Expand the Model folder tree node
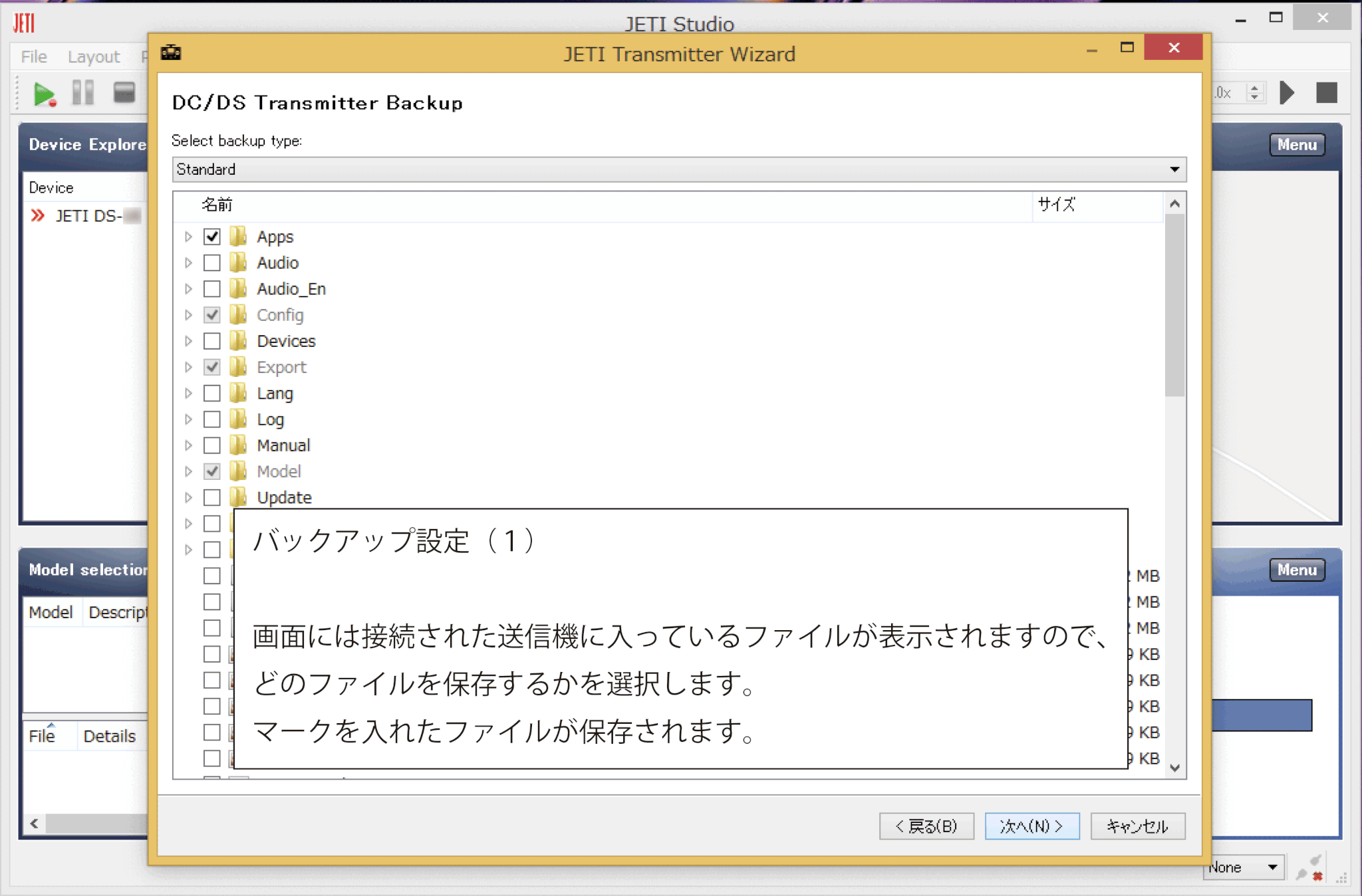The width and height of the screenshot is (1362, 896). pos(188,471)
